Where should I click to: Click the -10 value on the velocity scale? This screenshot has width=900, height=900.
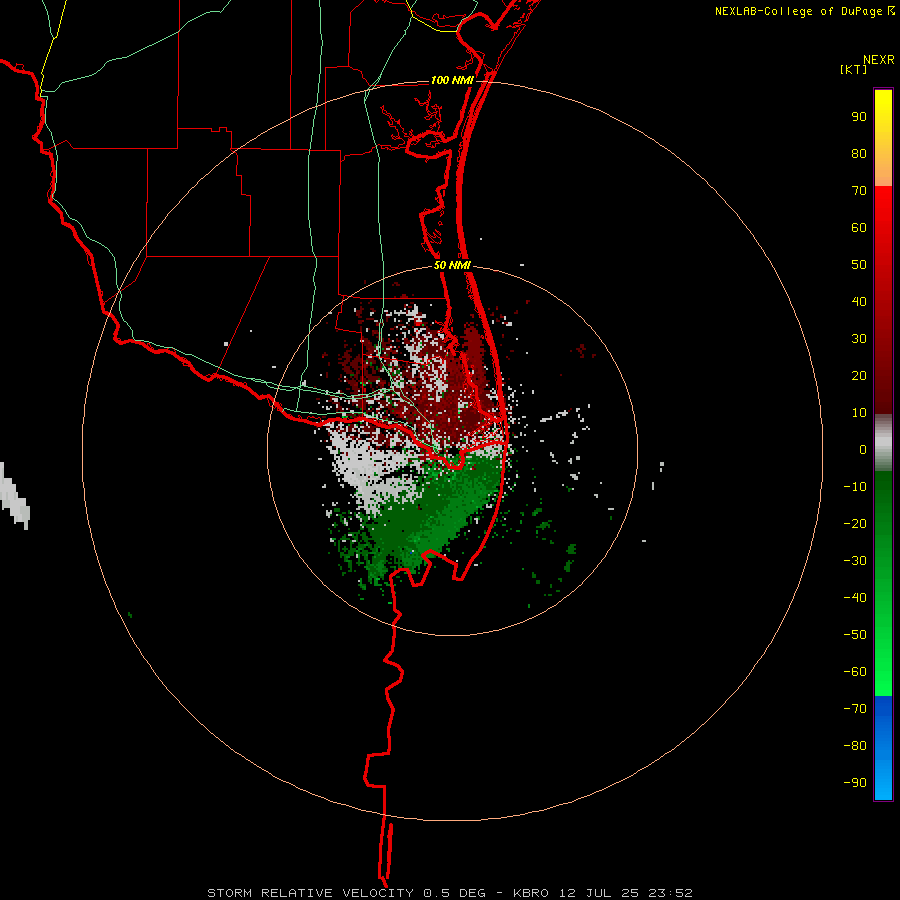[x=855, y=487]
